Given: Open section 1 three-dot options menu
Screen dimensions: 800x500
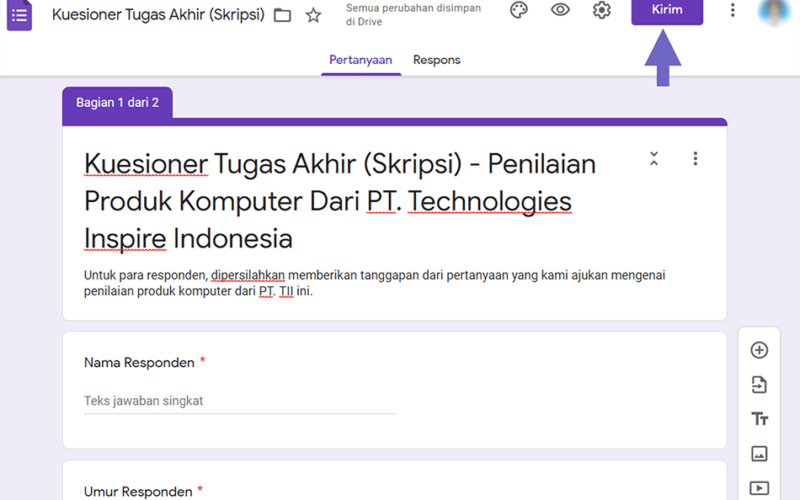Looking at the screenshot, I should point(695,159).
